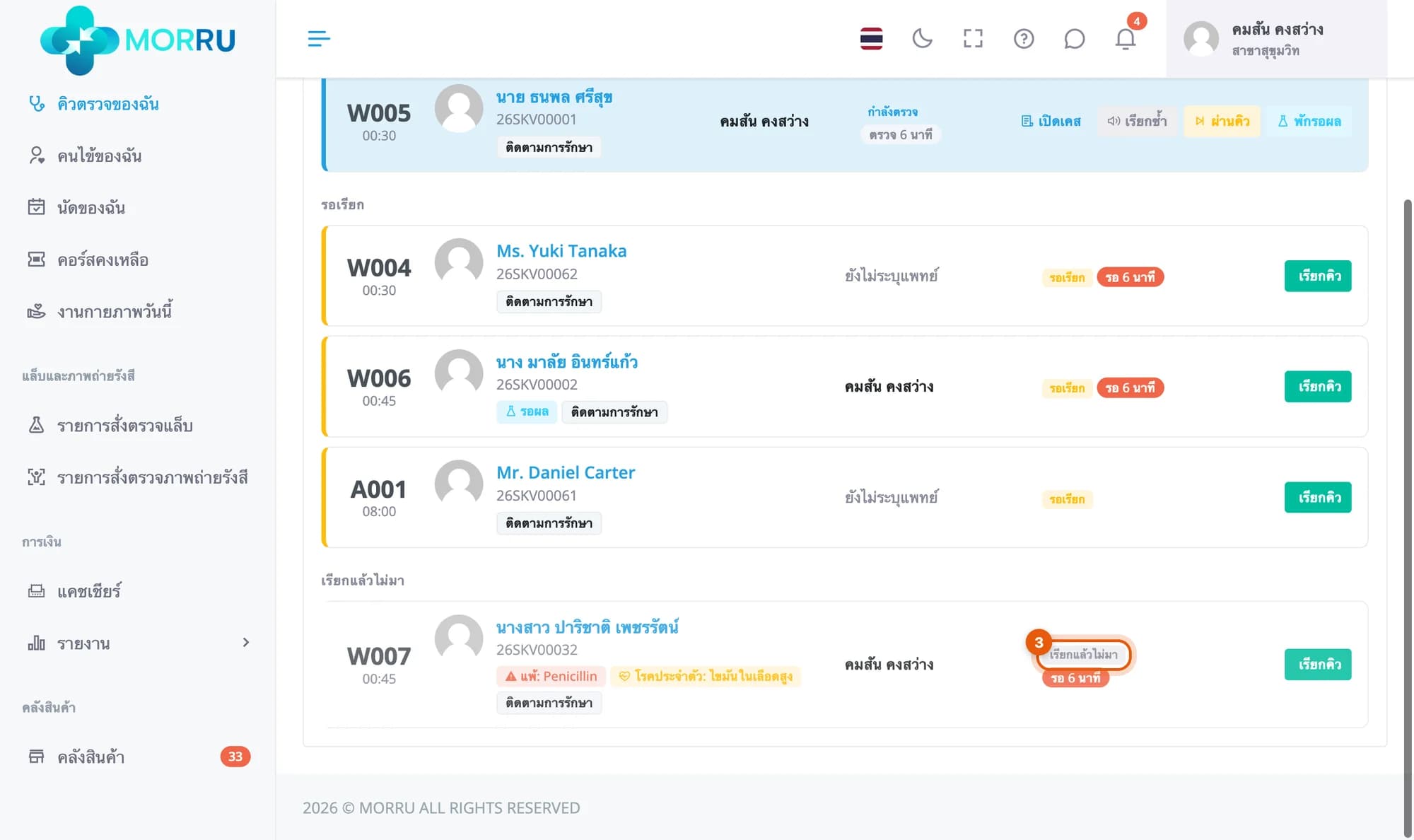Open รายการสั่งตรวจแล็บ in the sidebar
The image size is (1414, 840).
(125, 426)
